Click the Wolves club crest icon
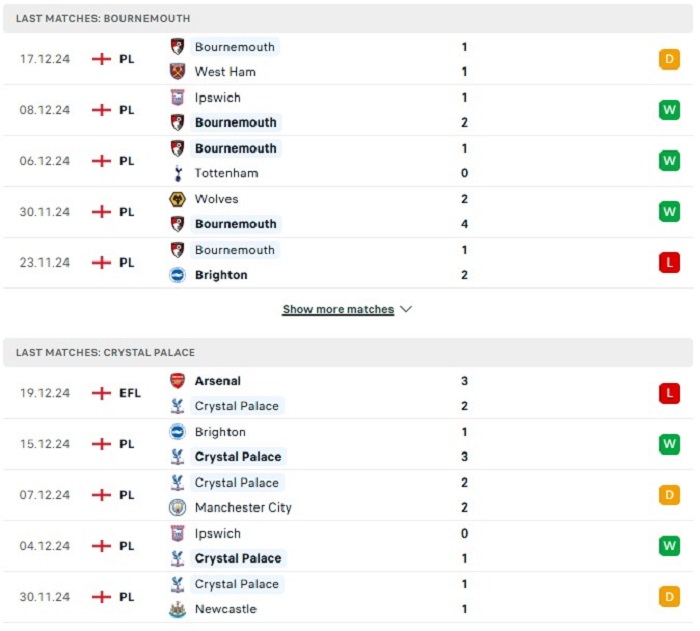This screenshot has width=700, height=631. (177, 199)
